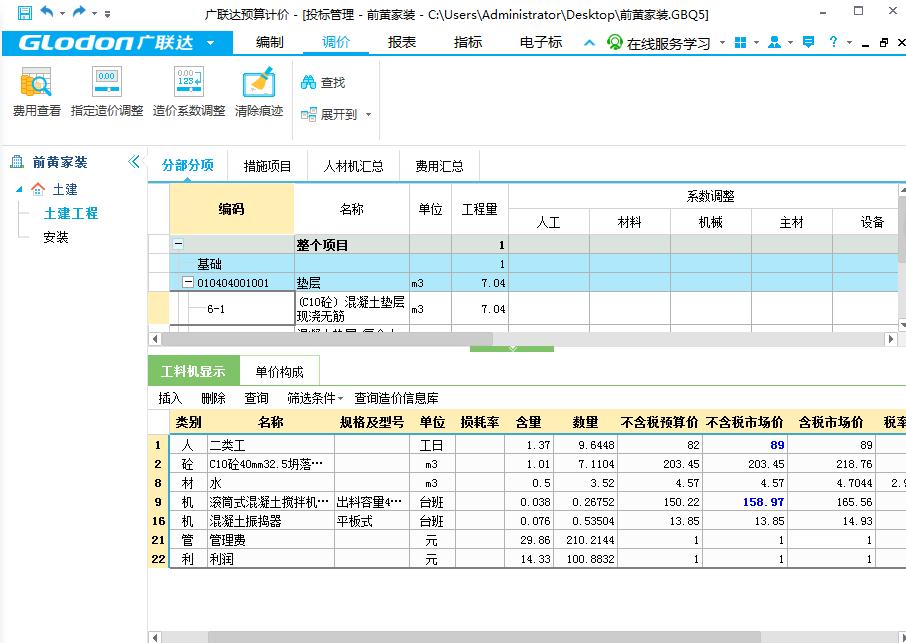Select the 水 material row
This screenshot has width=906, height=643.
(x=527, y=482)
